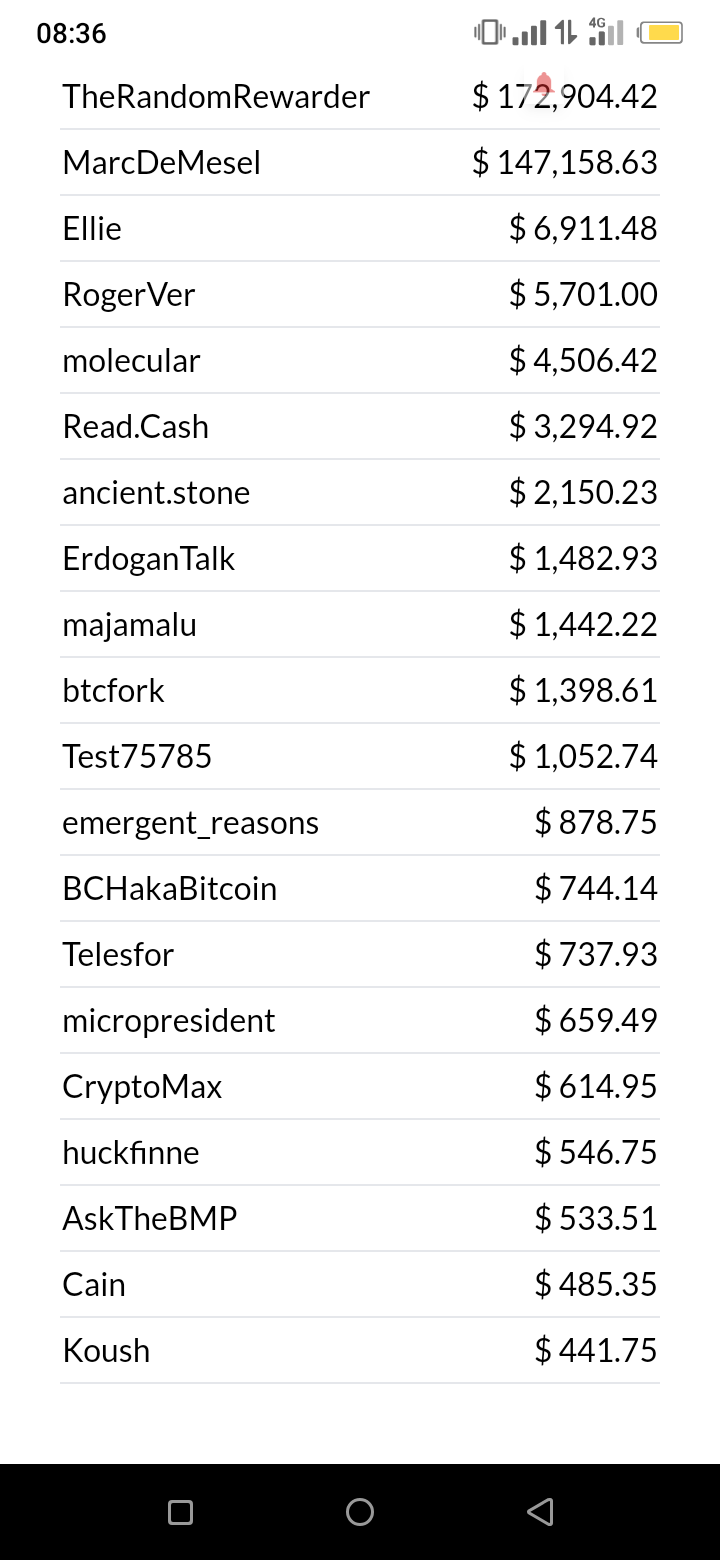Image resolution: width=720 pixels, height=1560 pixels.
Task: Open RogerVer profile link
Action: (128, 295)
